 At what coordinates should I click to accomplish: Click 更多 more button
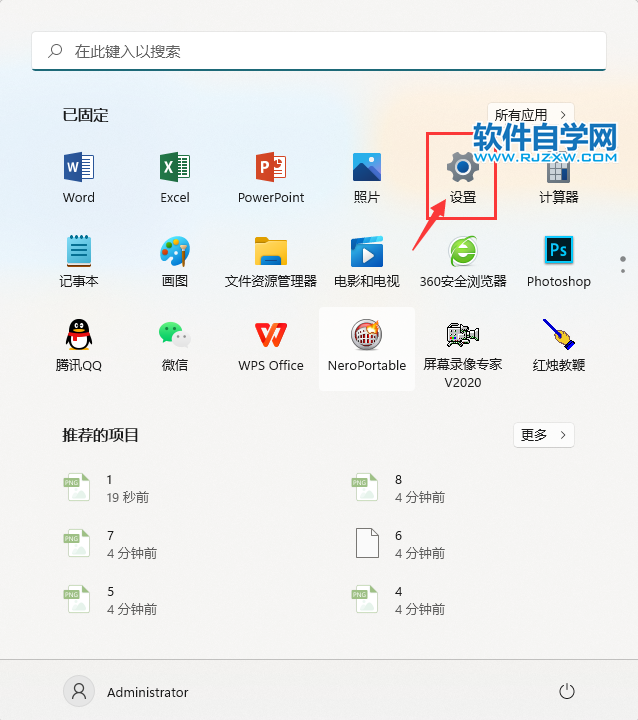click(544, 435)
